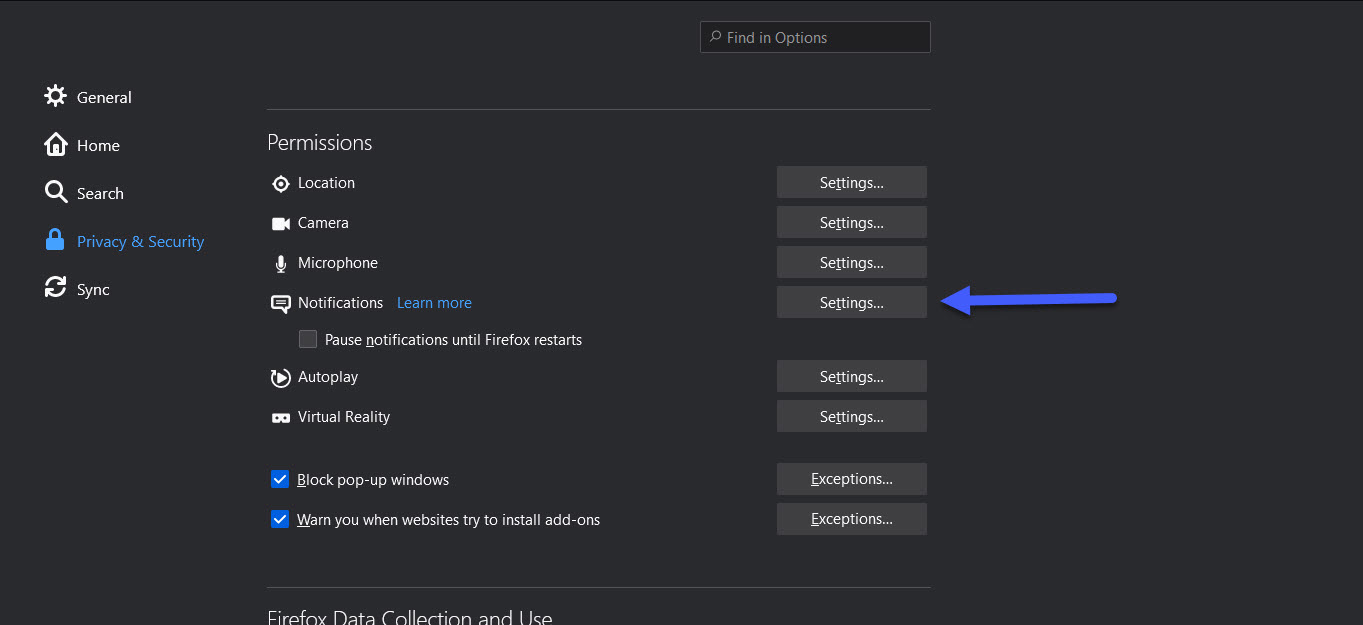Open Notifications permission Settings

(852, 302)
